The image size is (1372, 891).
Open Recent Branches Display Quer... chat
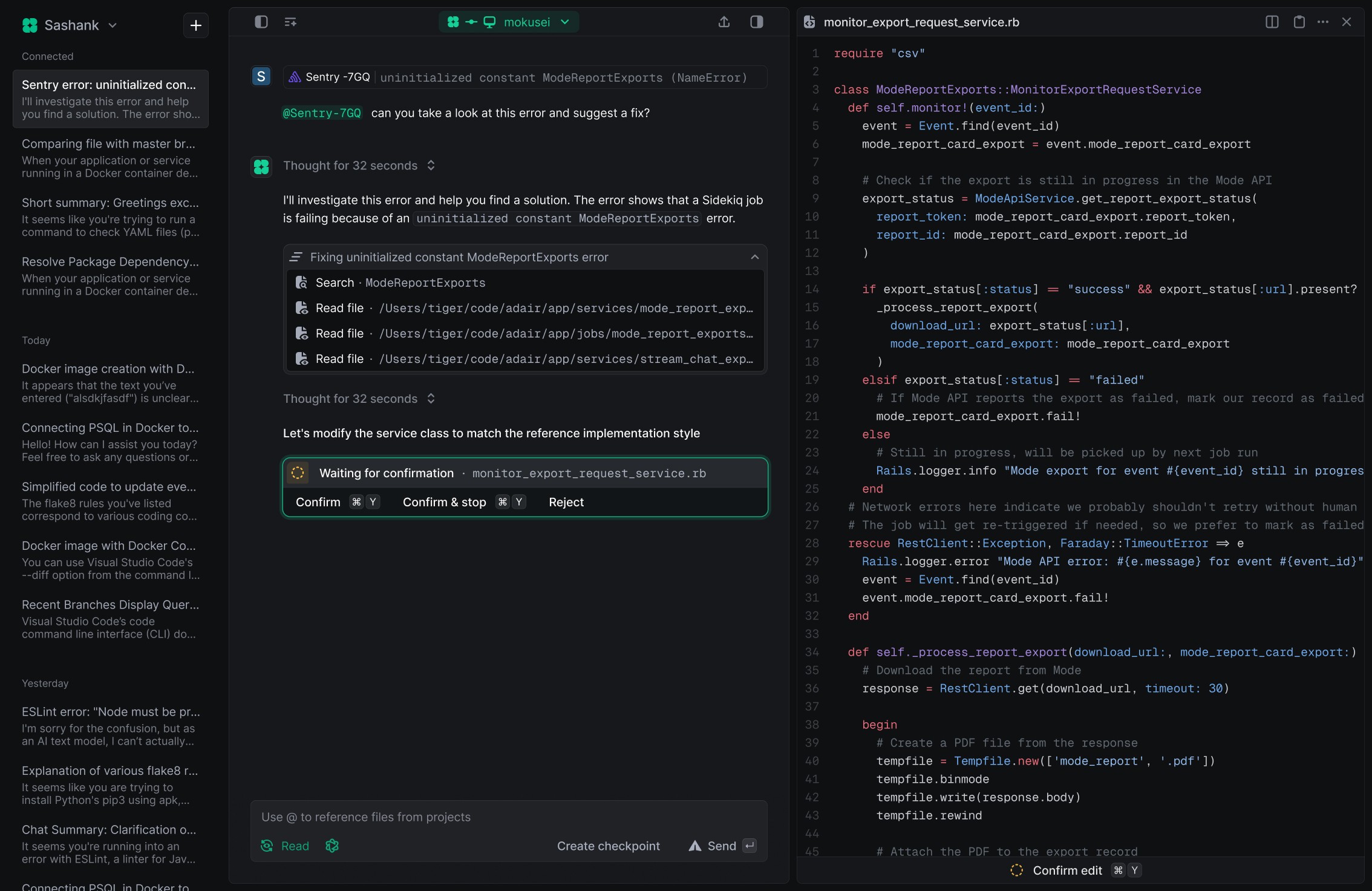(x=111, y=619)
